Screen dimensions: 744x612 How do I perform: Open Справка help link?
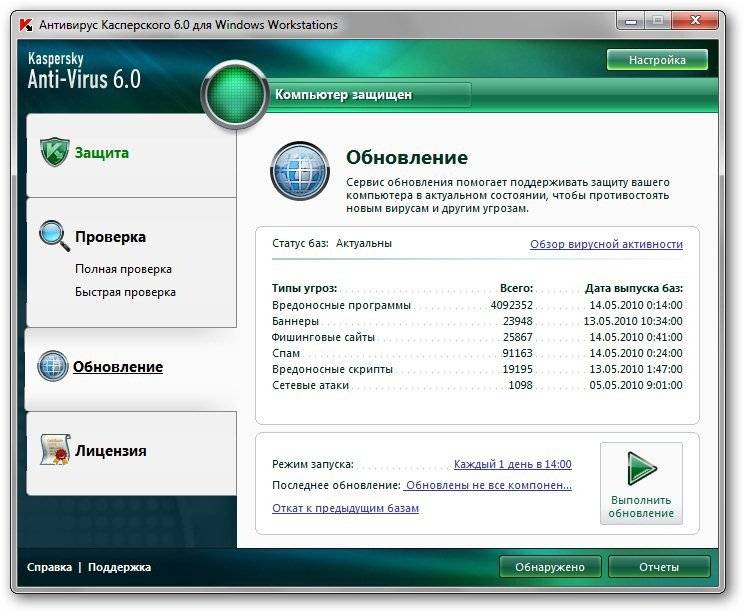pyautogui.click(x=49, y=567)
